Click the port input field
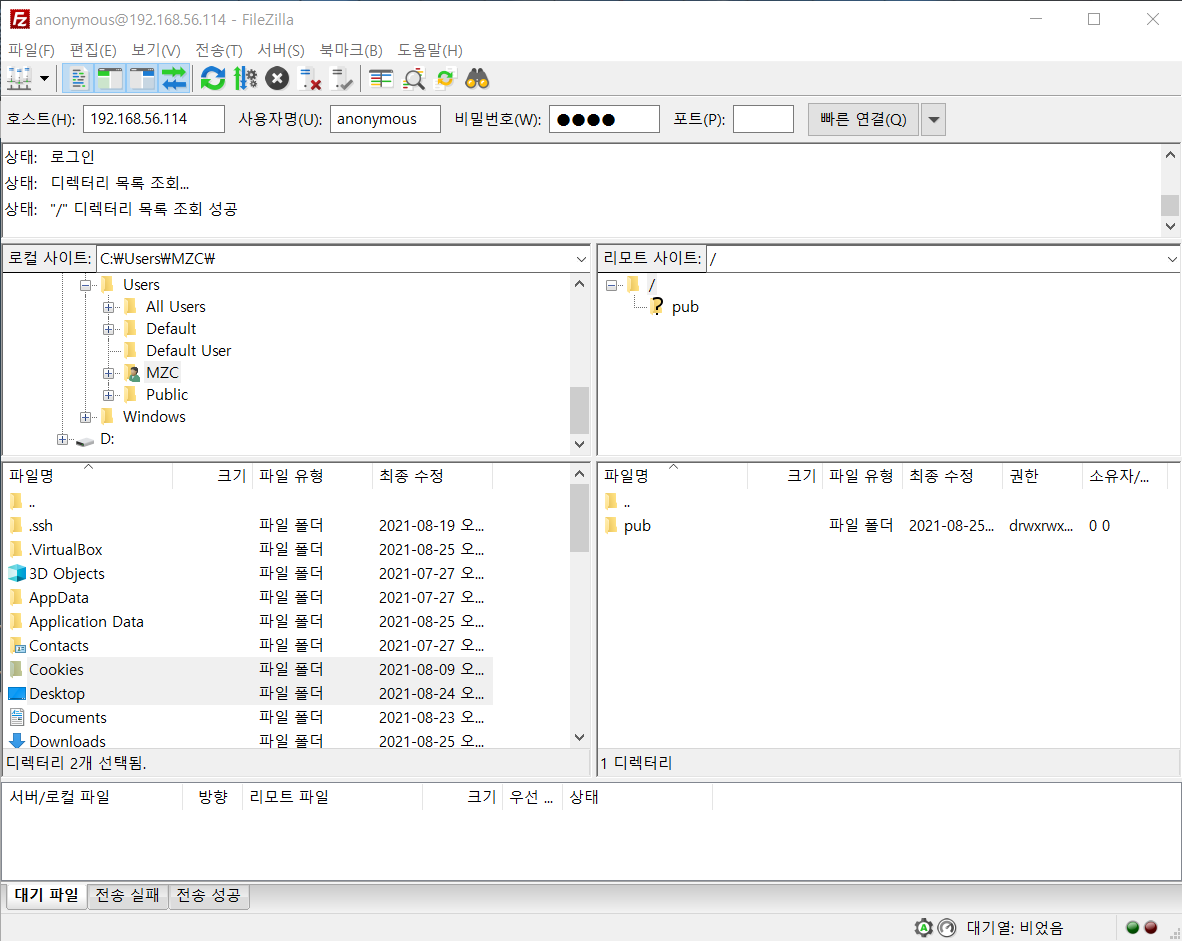This screenshot has height=941, width=1182. 763,119
